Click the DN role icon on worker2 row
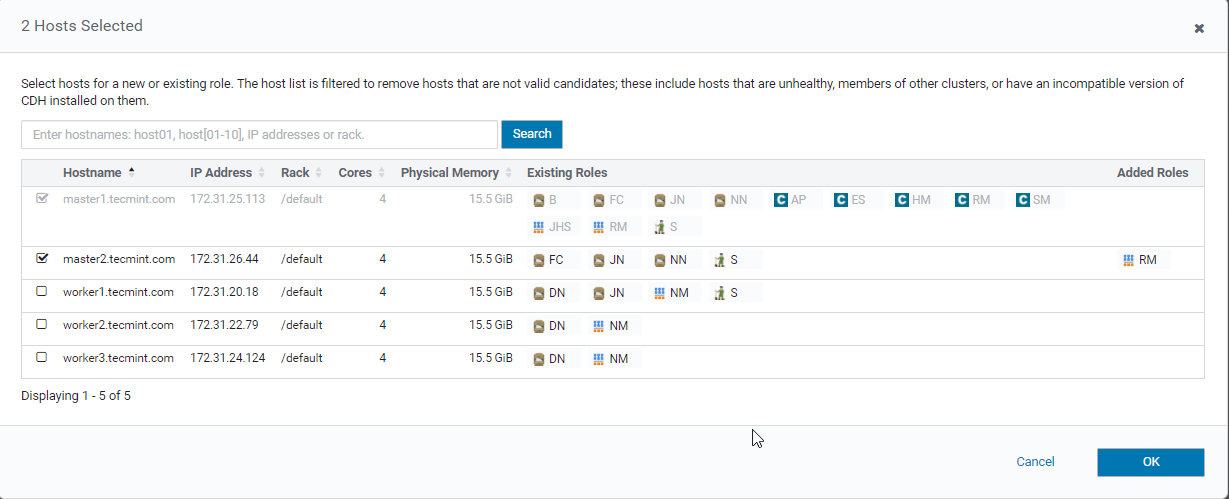The height and width of the screenshot is (499, 1229). point(539,326)
